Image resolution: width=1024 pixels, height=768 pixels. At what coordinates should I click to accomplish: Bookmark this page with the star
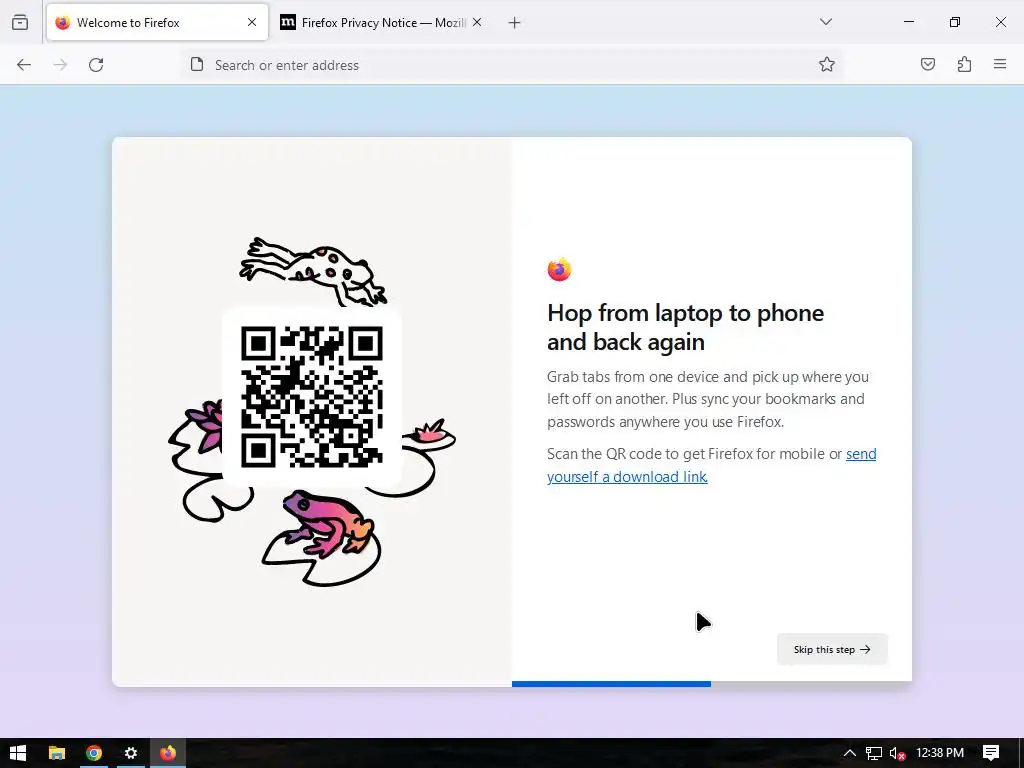pyautogui.click(x=827, y=64)
